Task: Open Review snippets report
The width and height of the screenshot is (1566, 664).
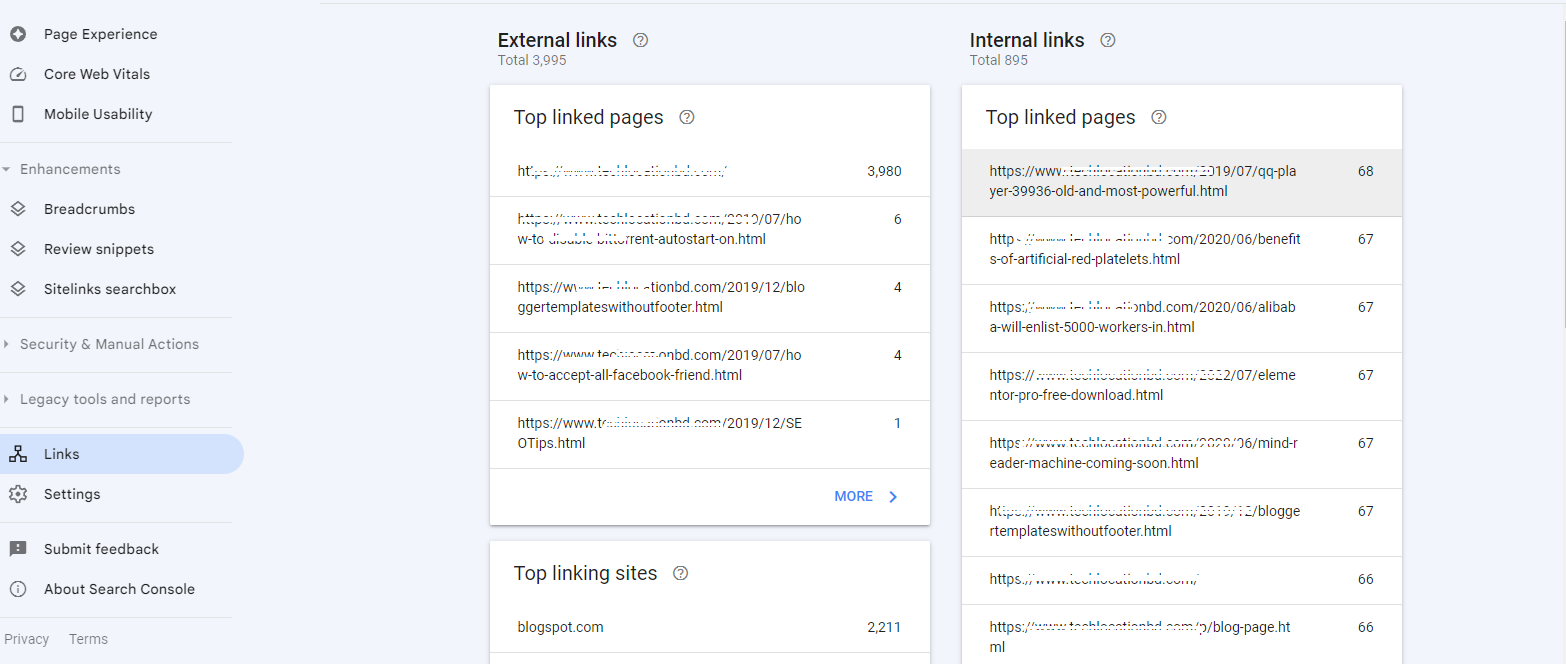Action: point(98,249)
